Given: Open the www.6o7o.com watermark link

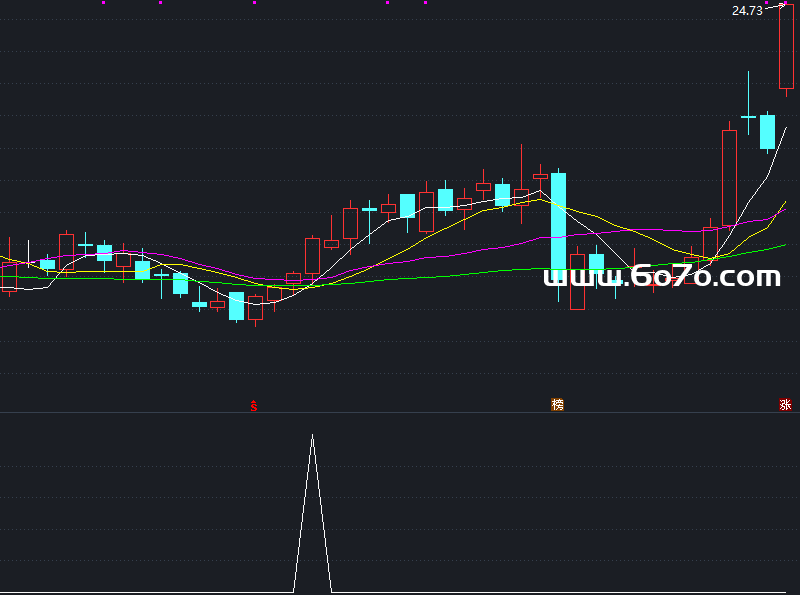Looking at the screenshot, I should pos(661,278).
